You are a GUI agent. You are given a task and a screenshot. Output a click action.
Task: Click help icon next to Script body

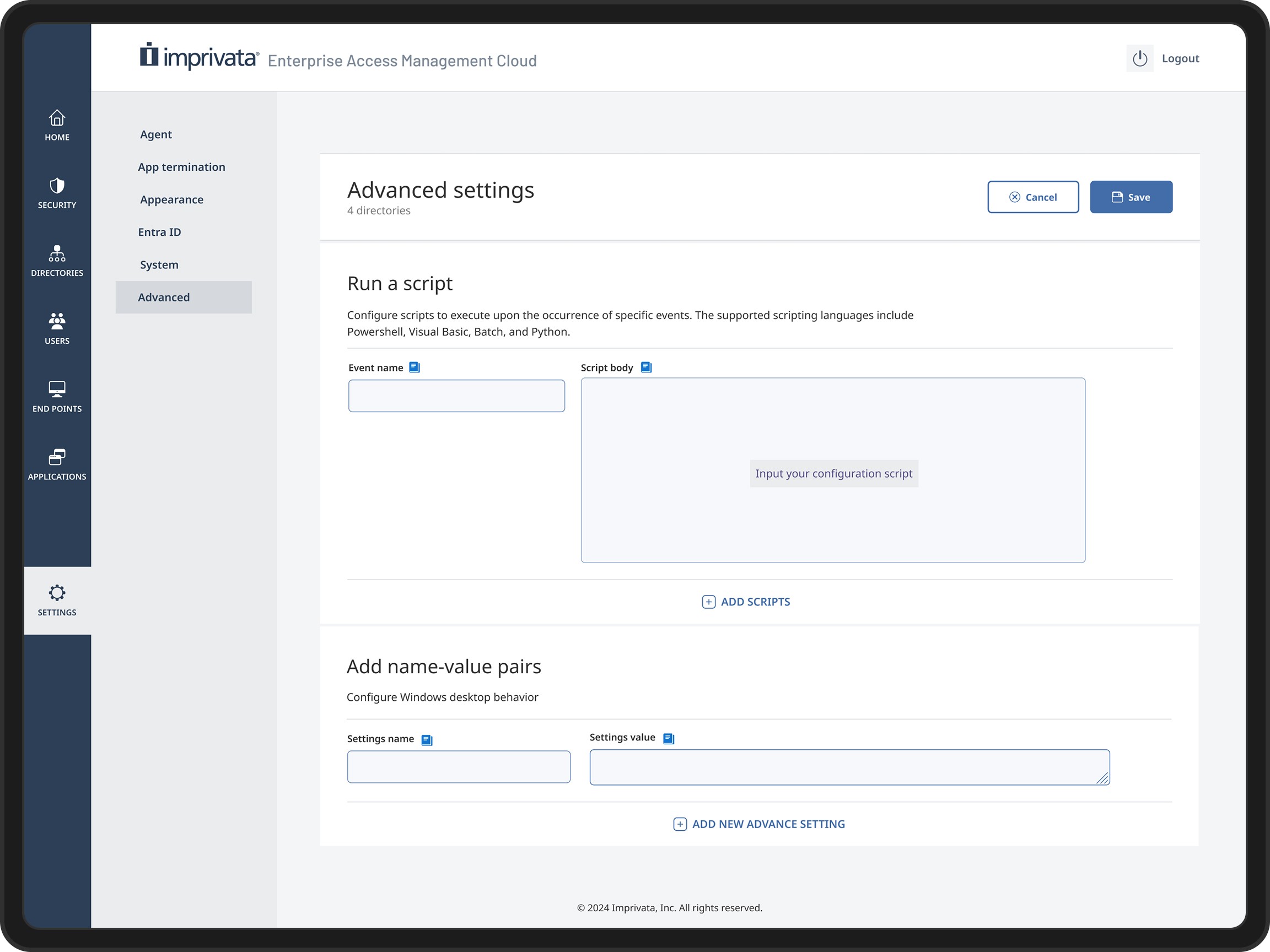click(x=646, y=367)
